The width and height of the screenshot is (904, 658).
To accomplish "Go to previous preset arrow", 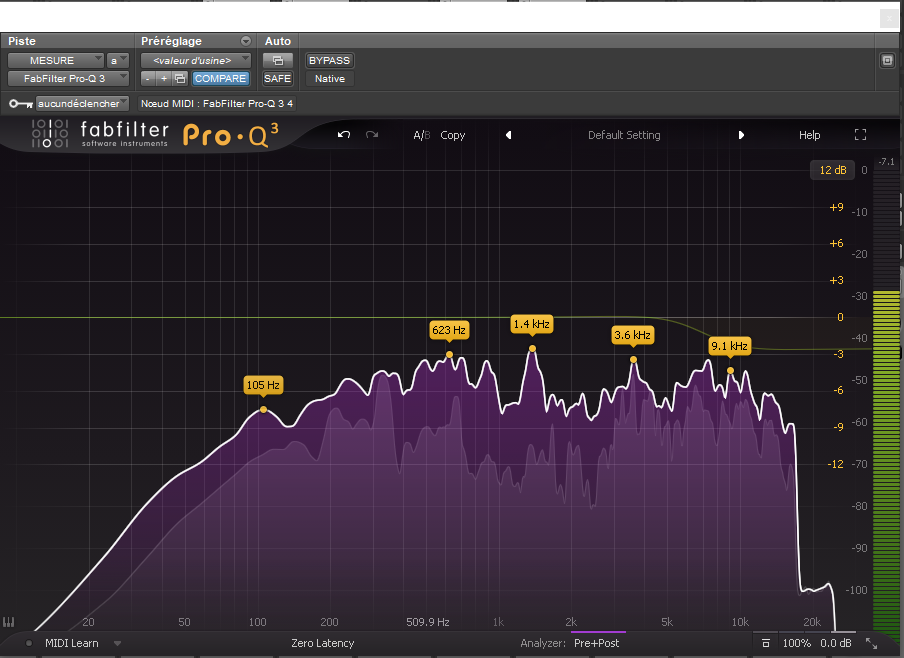I will tap(508, 135).
